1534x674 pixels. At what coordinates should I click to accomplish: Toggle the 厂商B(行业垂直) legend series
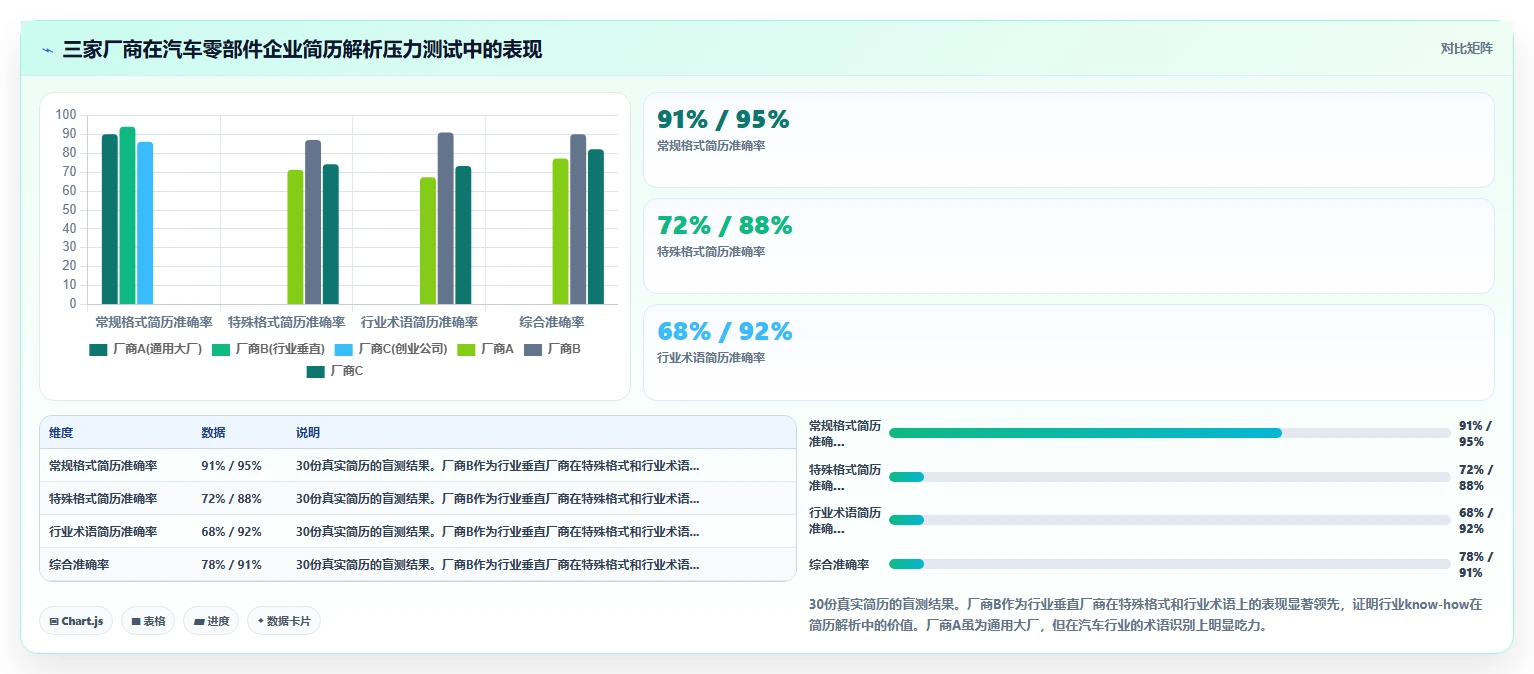[268, 349]
